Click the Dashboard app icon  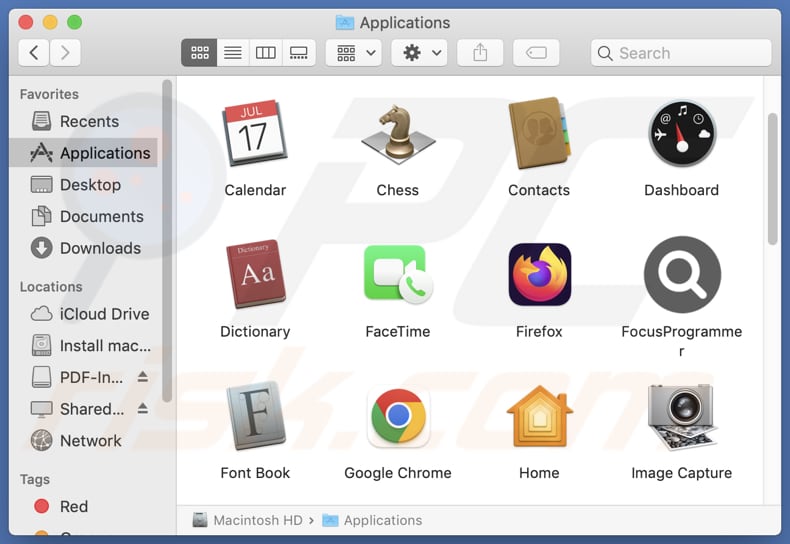[x=682, y=133]
